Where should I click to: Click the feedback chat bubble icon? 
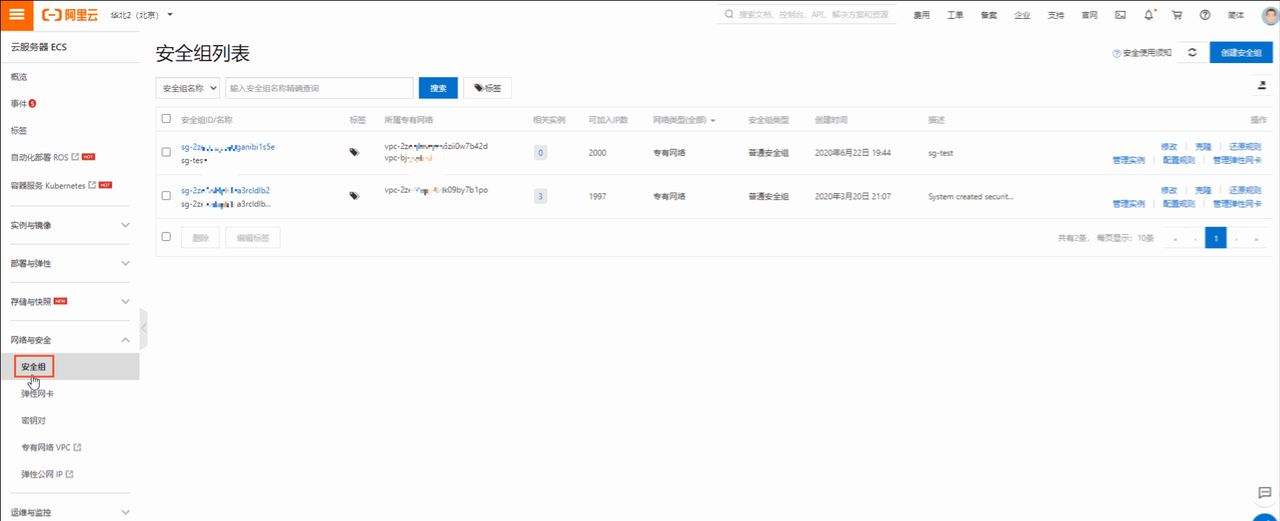point(1264,493)
